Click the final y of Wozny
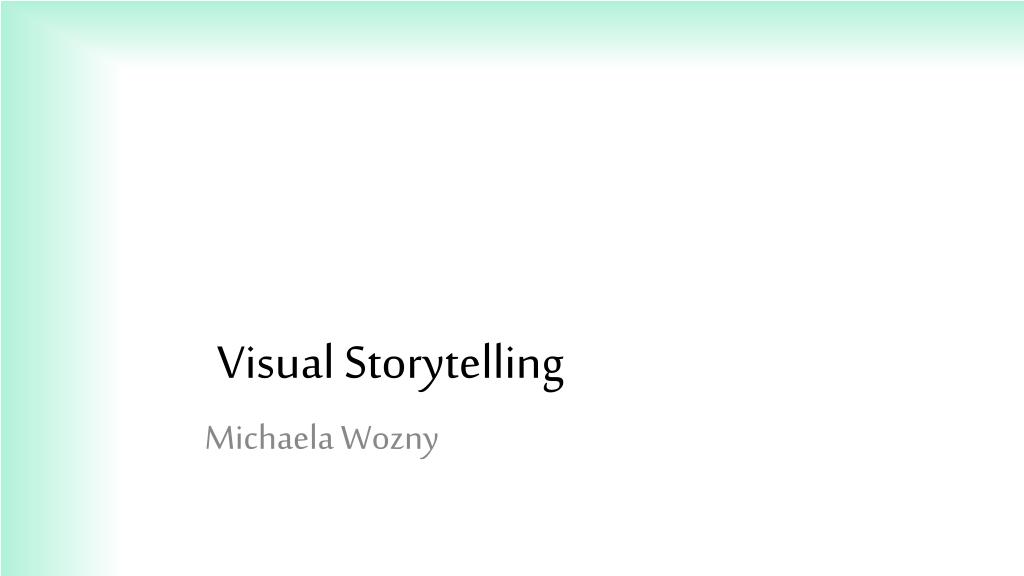The width and height of the screenshot is (1024, 576). click(429, 444)
